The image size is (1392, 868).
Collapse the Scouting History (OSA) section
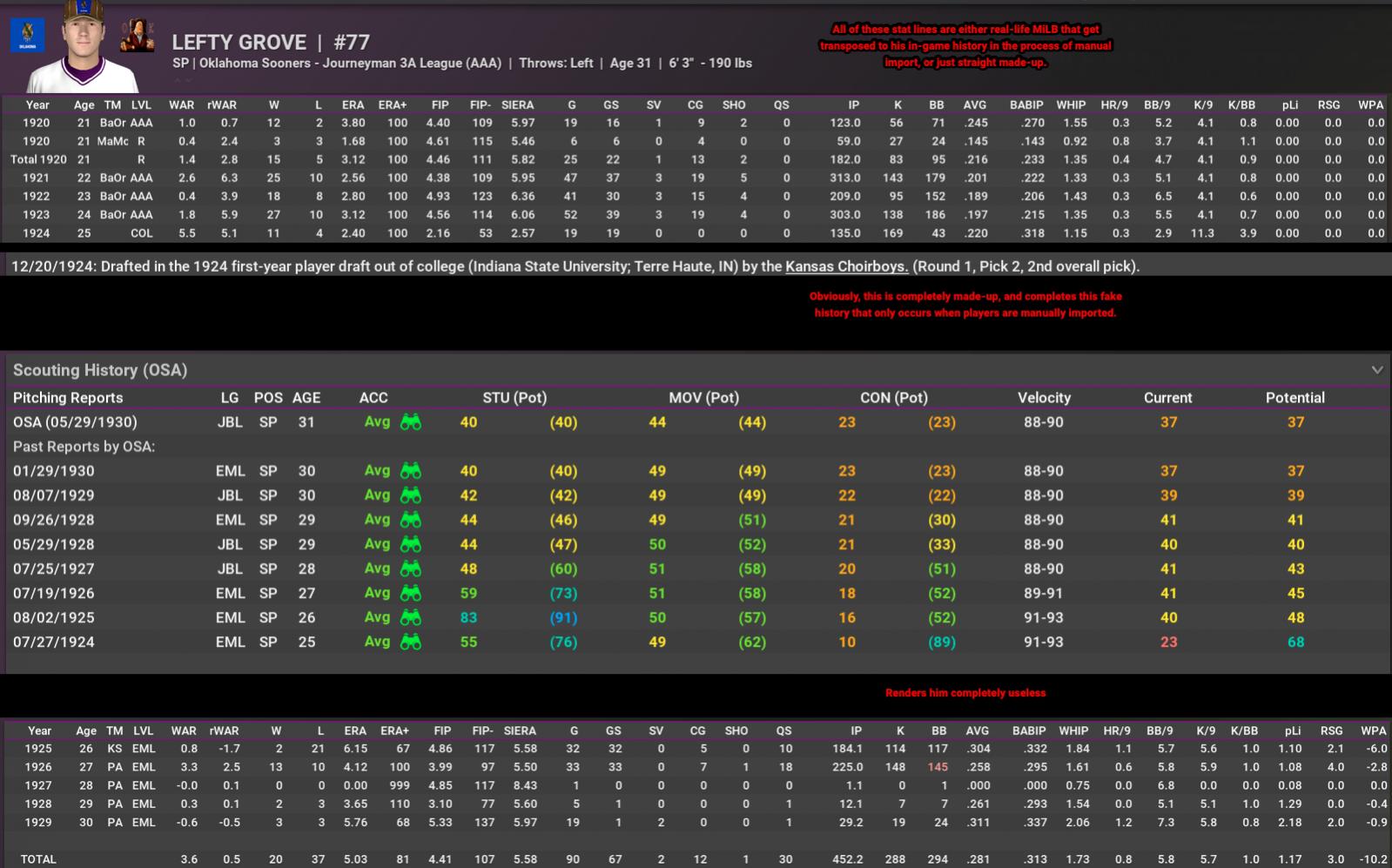(1376, 370)
